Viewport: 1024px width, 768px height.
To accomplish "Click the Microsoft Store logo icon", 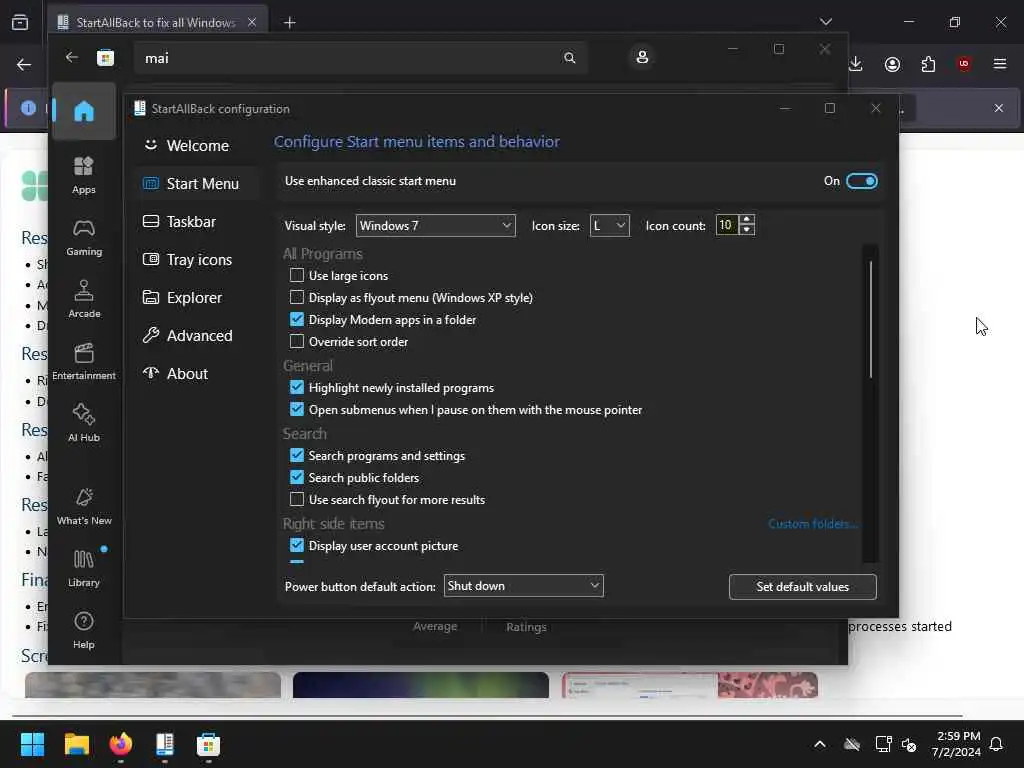I will [x=105, y=58].
